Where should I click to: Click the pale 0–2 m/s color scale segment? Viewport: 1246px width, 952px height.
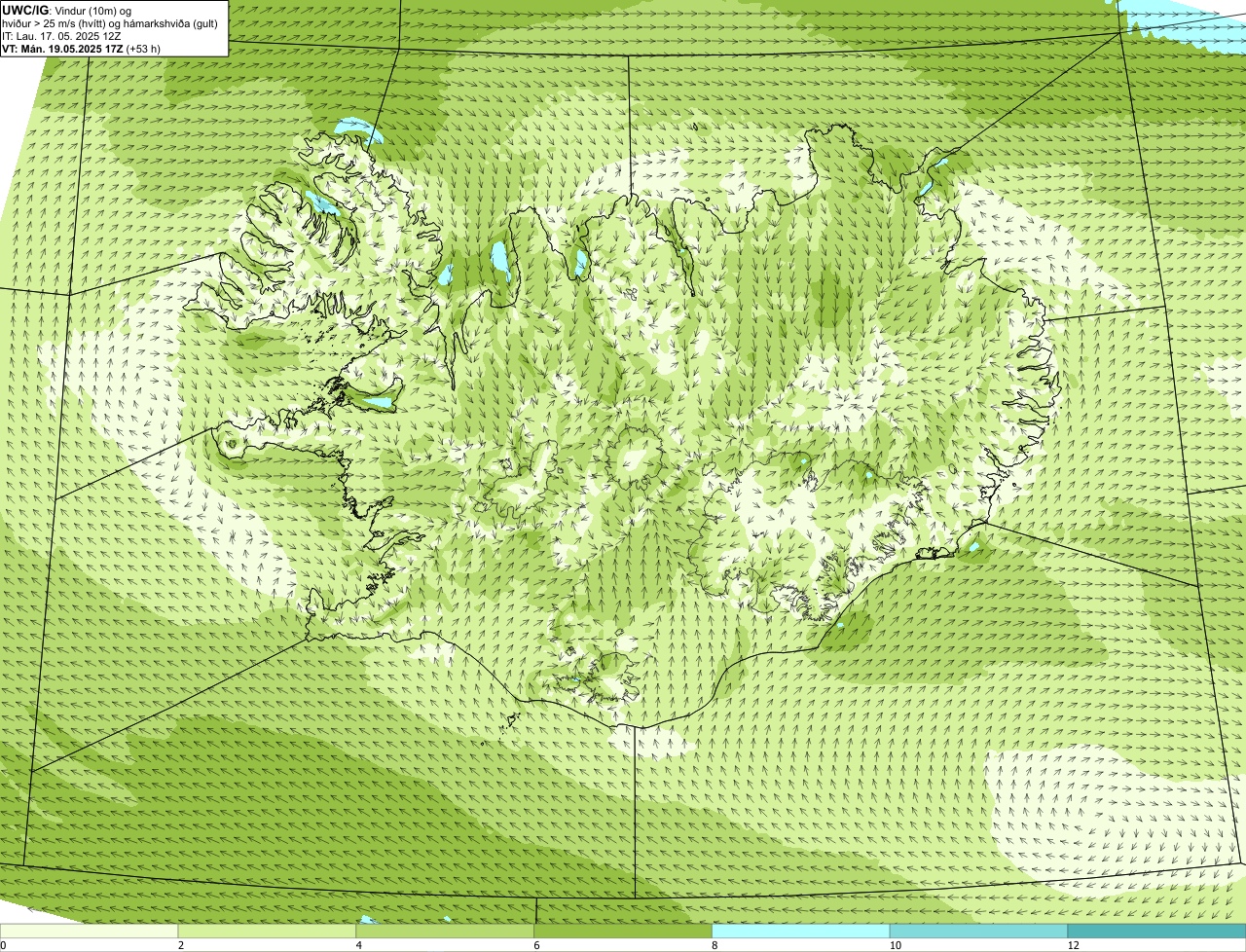[x=90, y=932]
